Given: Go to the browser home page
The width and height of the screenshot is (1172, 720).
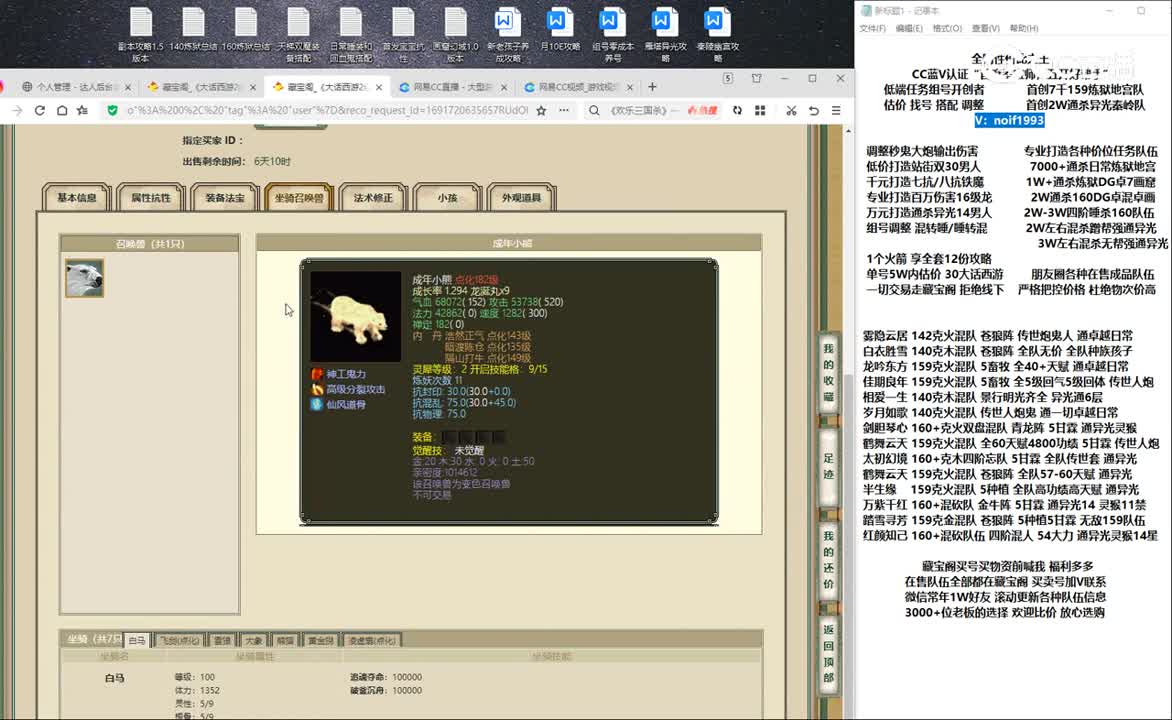Looking at the screenshot, I should [62, 111].
